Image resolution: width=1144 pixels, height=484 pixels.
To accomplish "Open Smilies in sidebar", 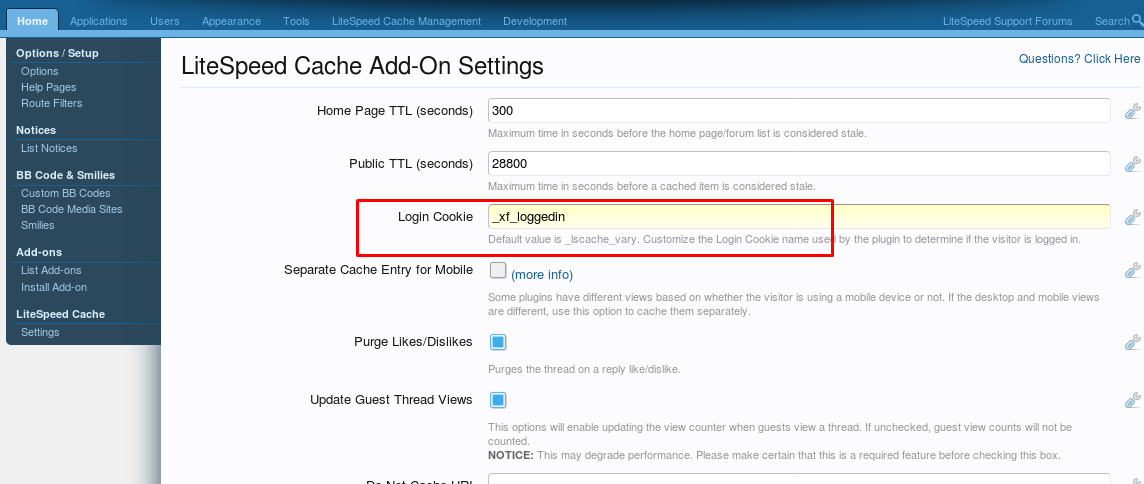I will coord(37,226).
